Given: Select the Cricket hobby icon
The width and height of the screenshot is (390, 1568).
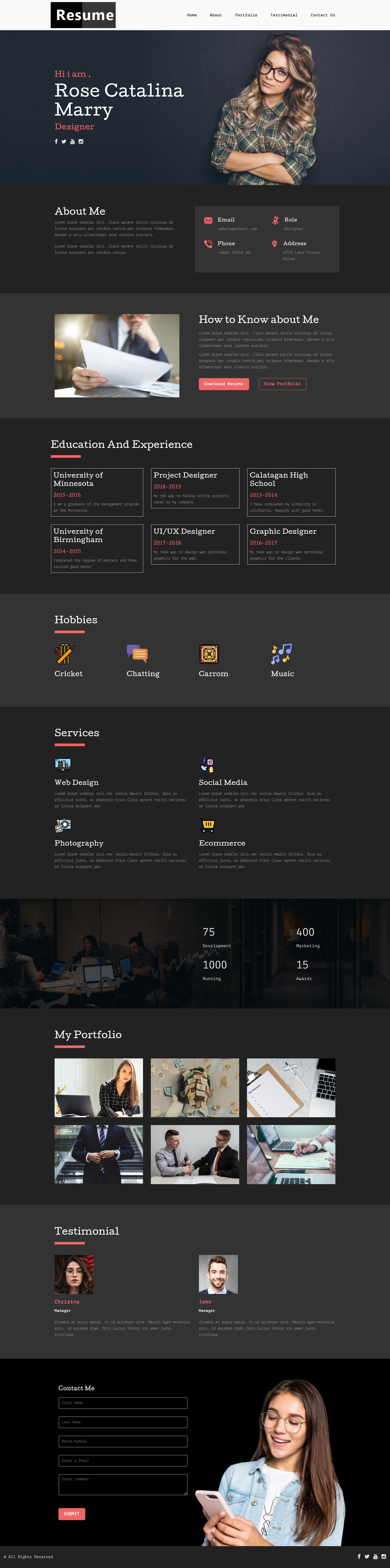Looking at the screenshot, I should (x=64, y=654).
